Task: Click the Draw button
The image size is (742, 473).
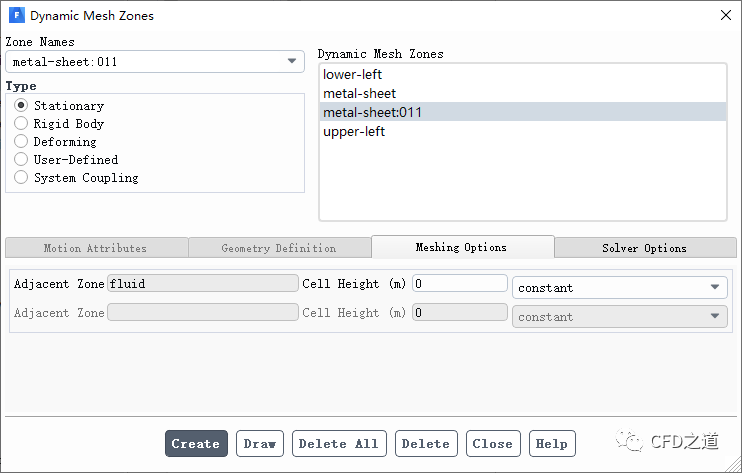Action: coord(260,444)
